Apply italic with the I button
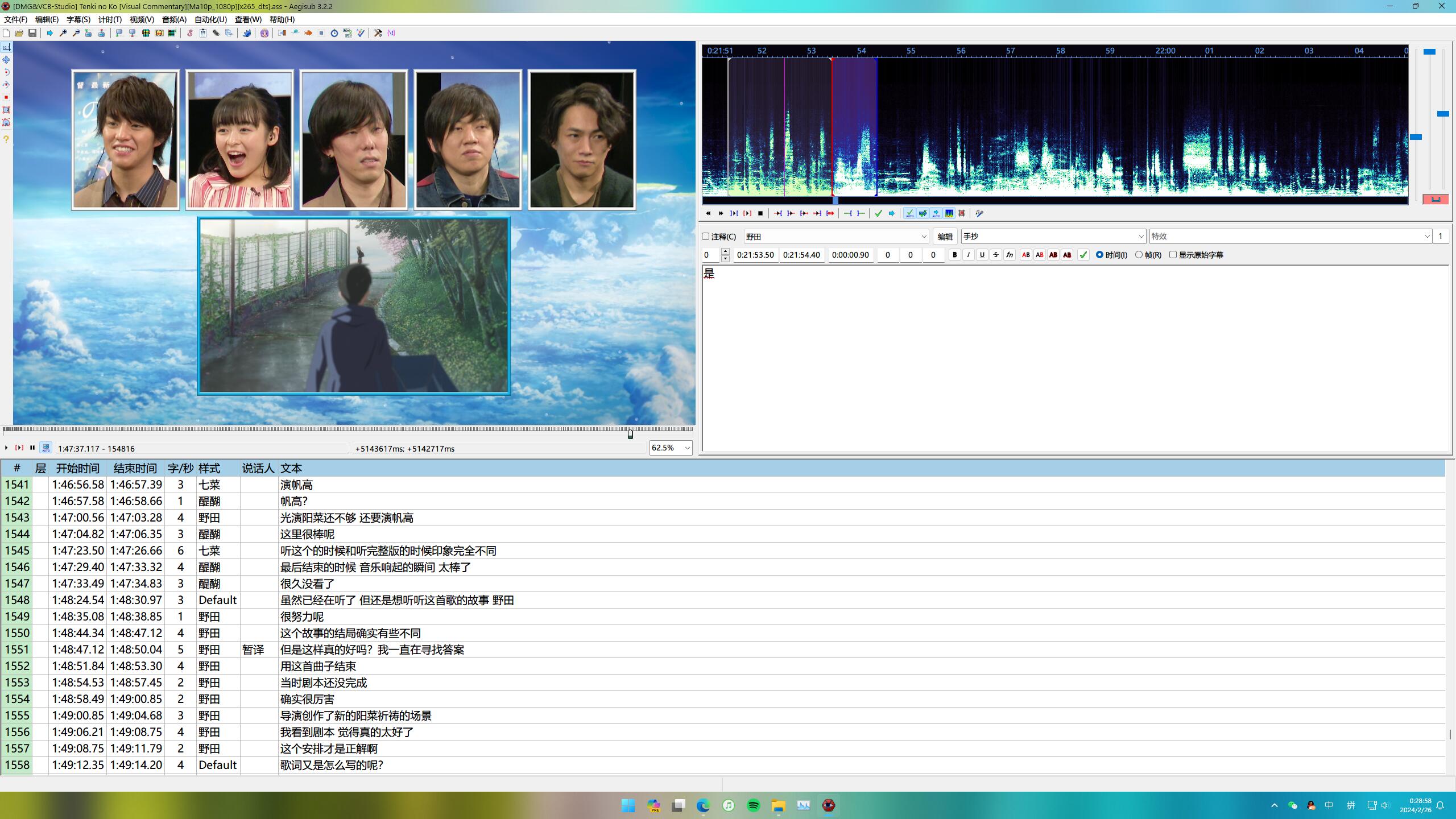The height and width of the screenshot is (819, 1456). [x=968, y=255]
